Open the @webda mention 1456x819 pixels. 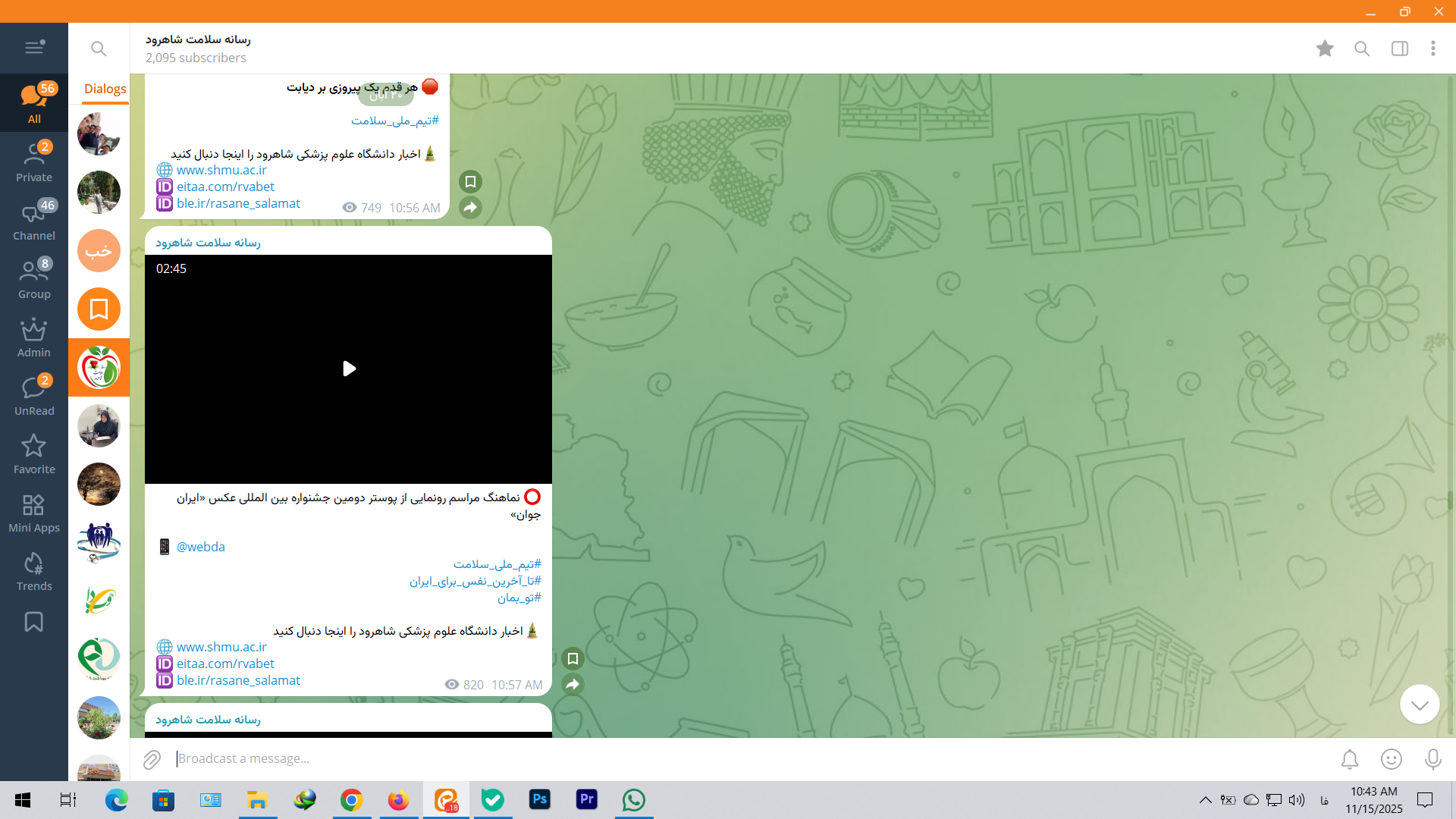pos(201,547)
